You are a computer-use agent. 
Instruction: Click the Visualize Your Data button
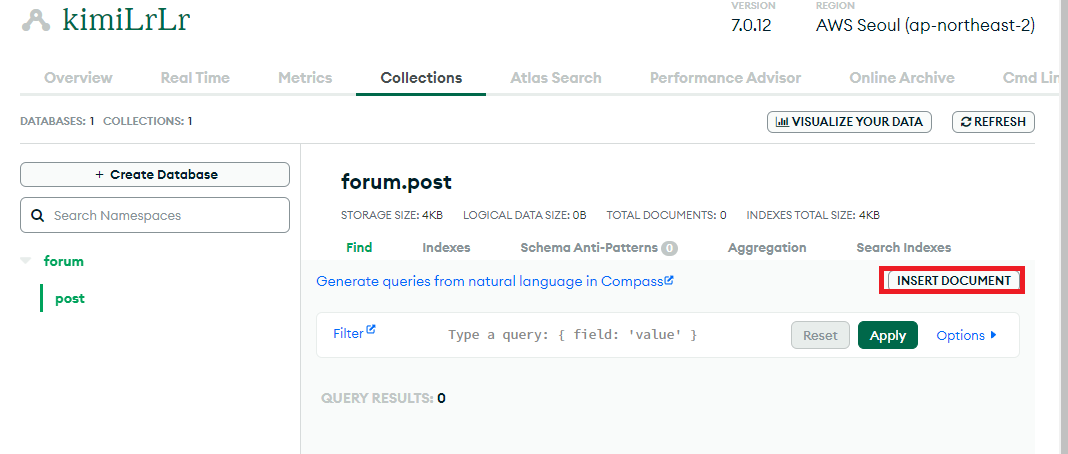pos(849,122)
